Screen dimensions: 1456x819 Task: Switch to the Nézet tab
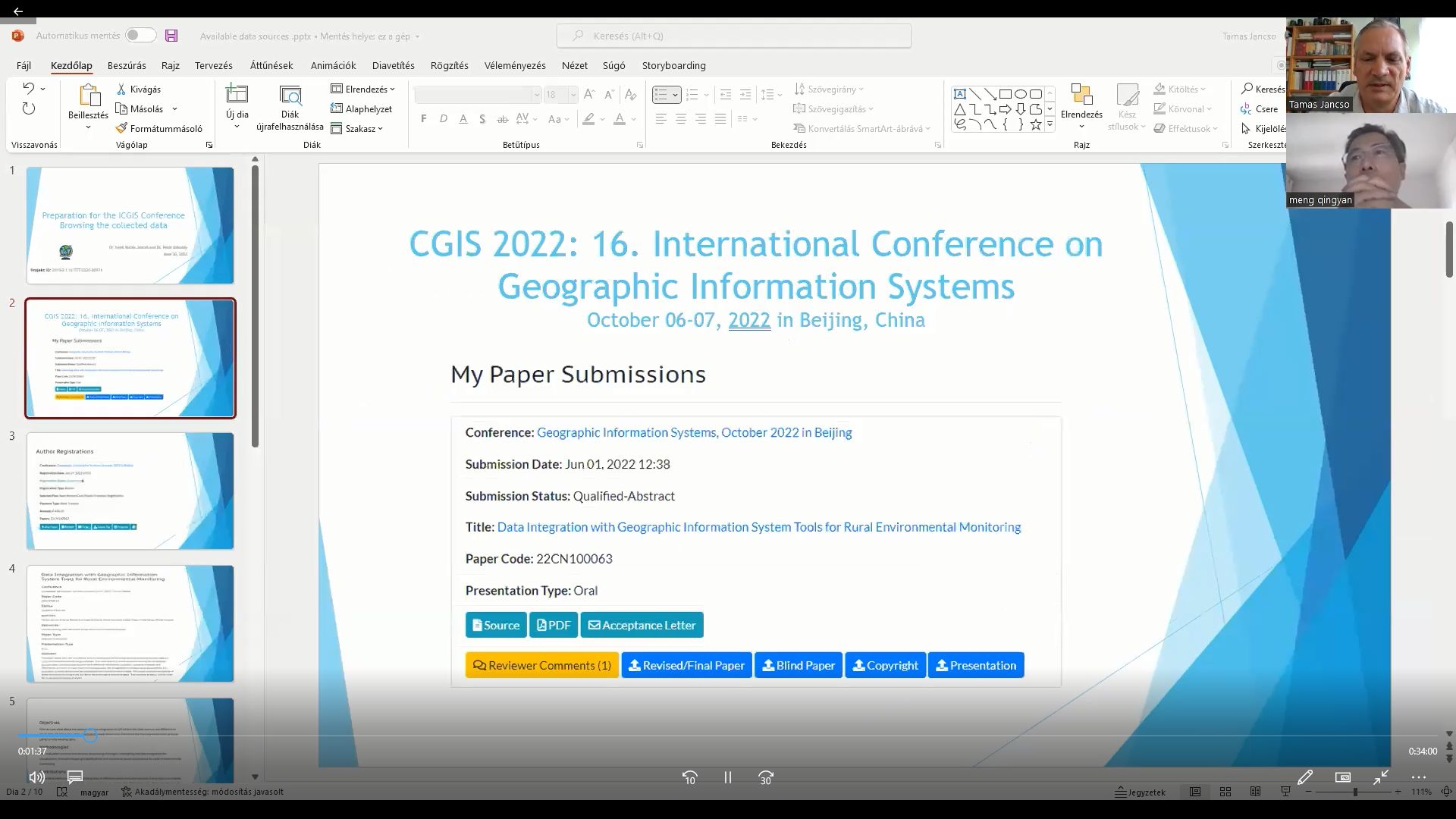574,65
